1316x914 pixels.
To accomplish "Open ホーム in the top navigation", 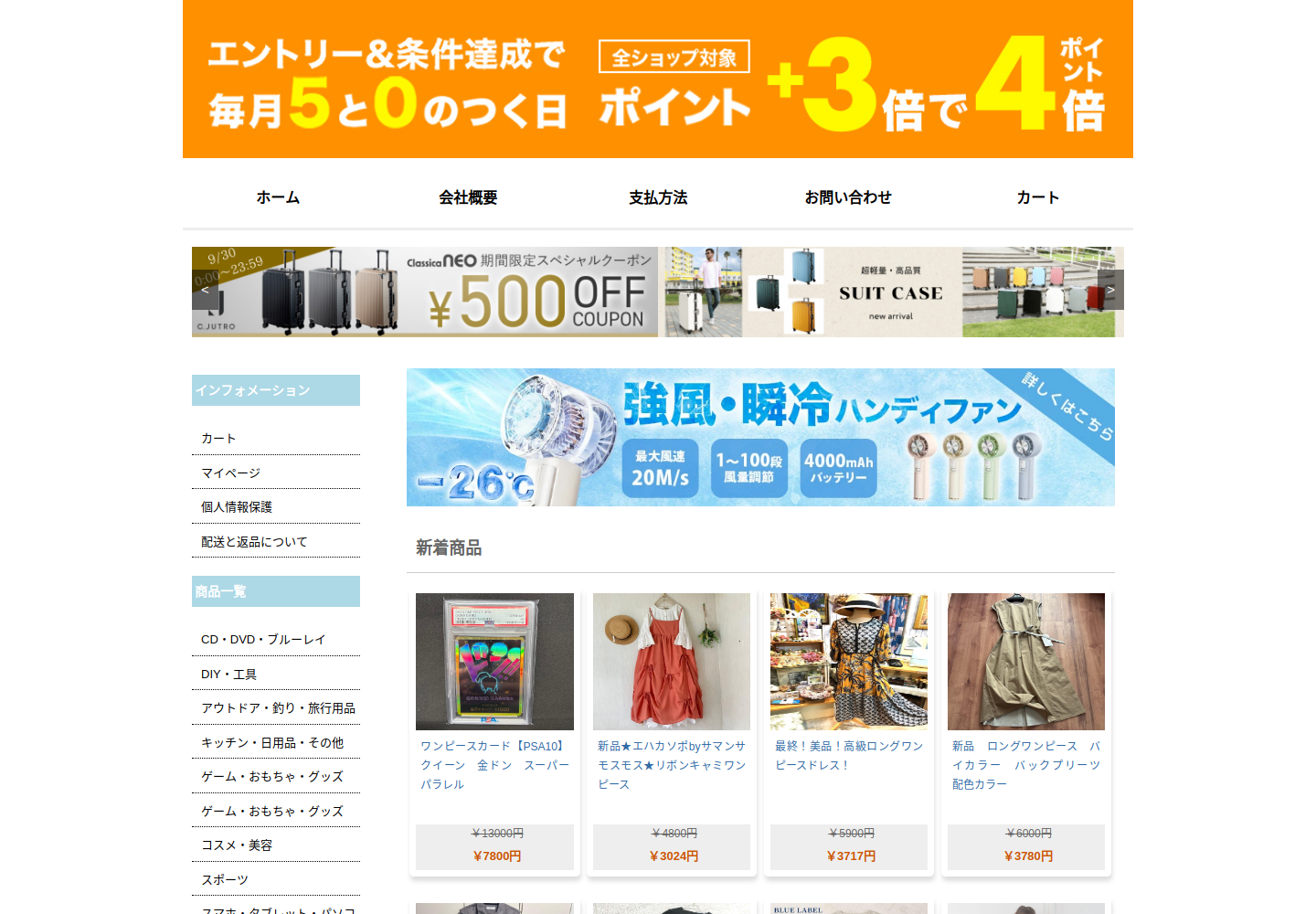I will [x=278, y=197].
